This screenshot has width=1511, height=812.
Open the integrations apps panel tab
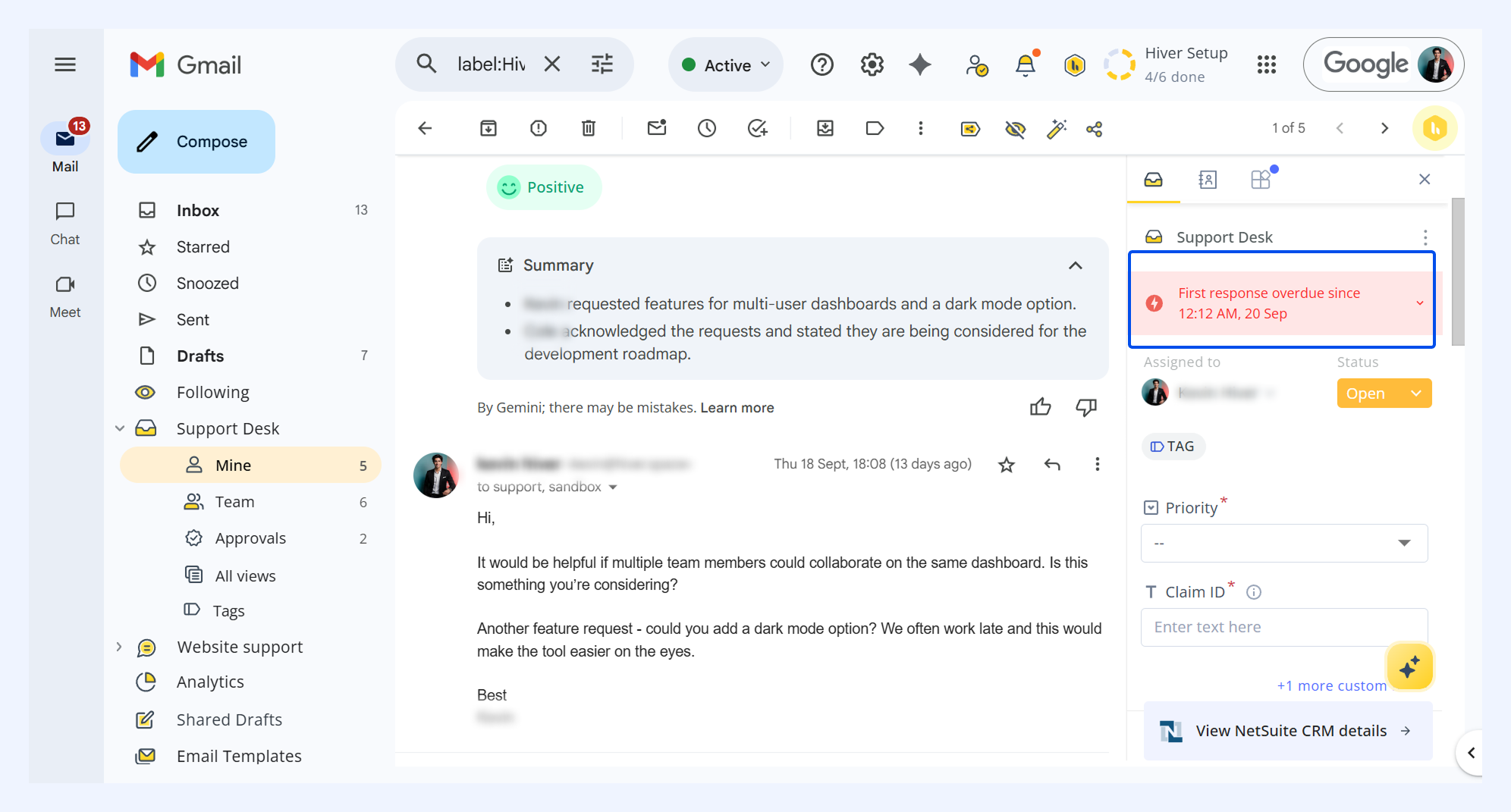(1261, 180)
